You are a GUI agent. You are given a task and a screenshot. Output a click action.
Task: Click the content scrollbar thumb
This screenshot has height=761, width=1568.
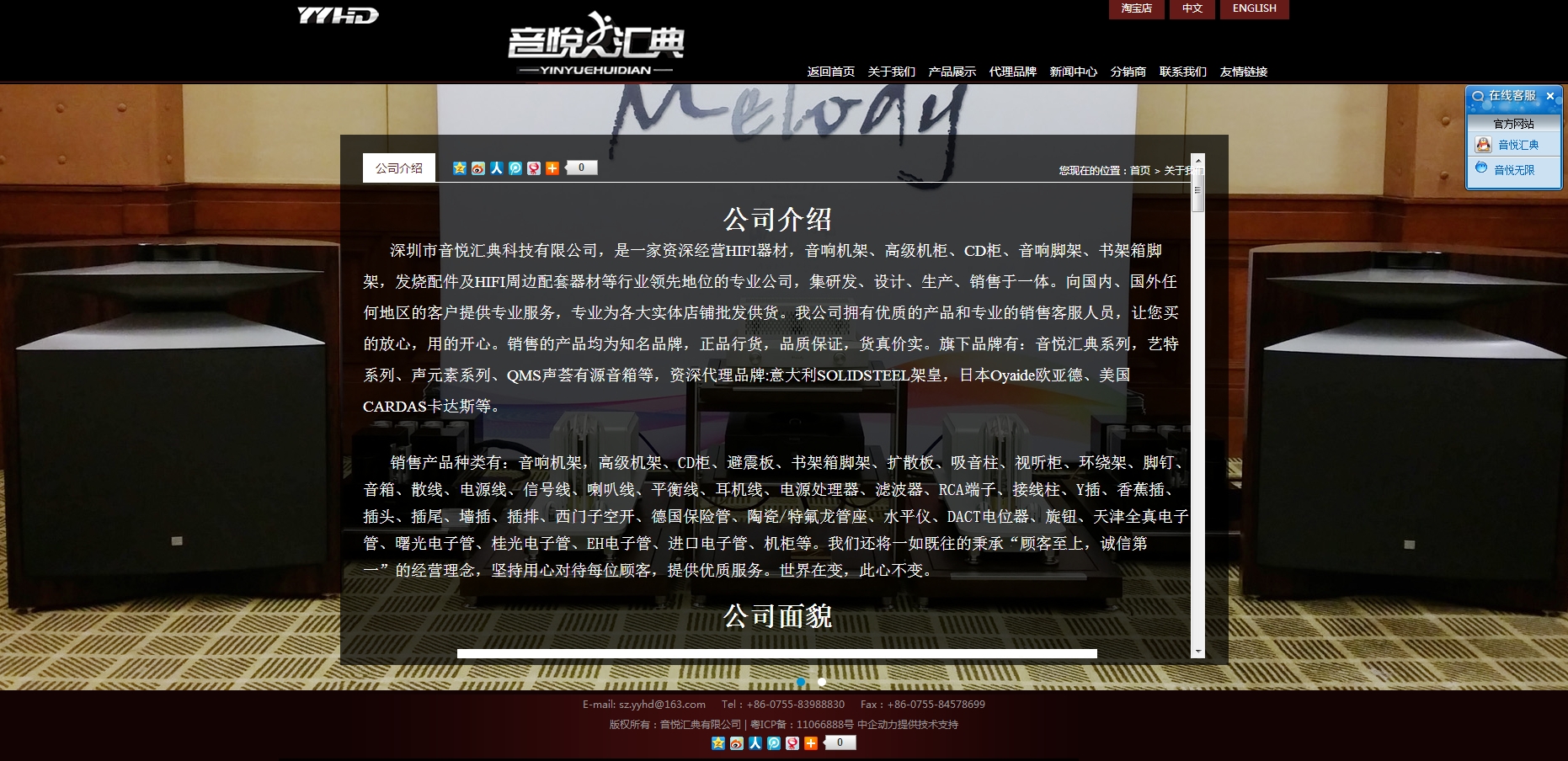(x=1198, y=189)
